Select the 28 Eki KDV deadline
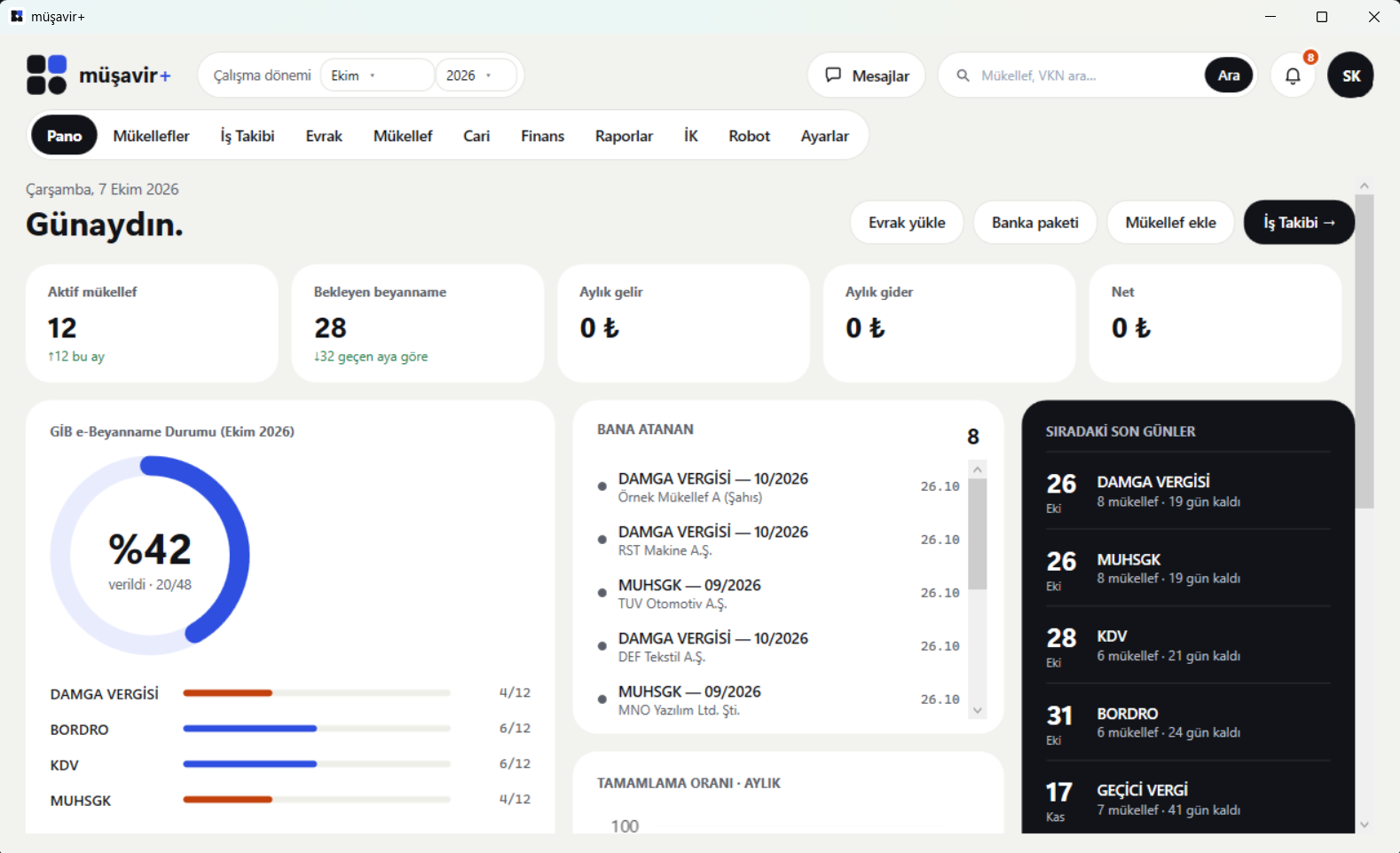Screen dimensions: 1400x853 (1188, 645)
